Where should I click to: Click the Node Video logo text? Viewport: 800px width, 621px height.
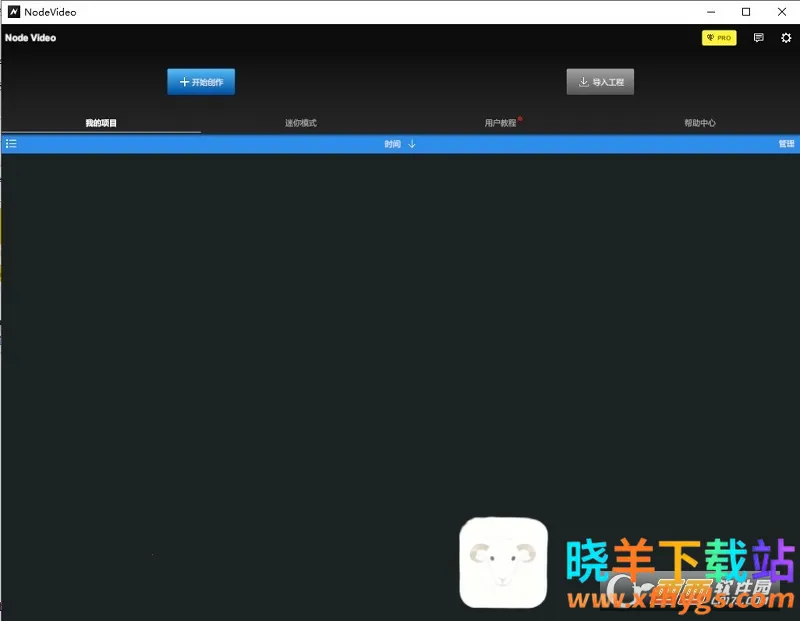click(31, 38)
